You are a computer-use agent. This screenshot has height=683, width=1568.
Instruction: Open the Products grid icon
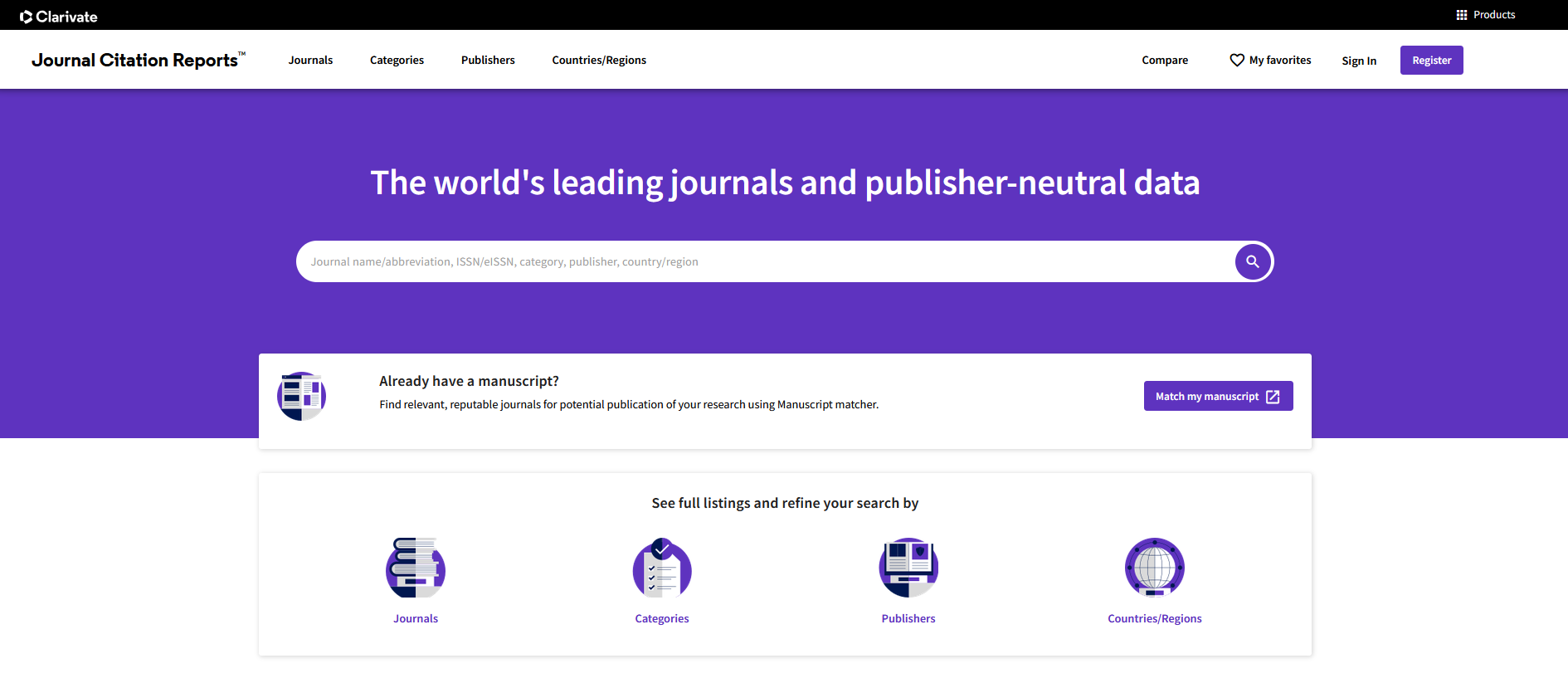pos(1462,15)
